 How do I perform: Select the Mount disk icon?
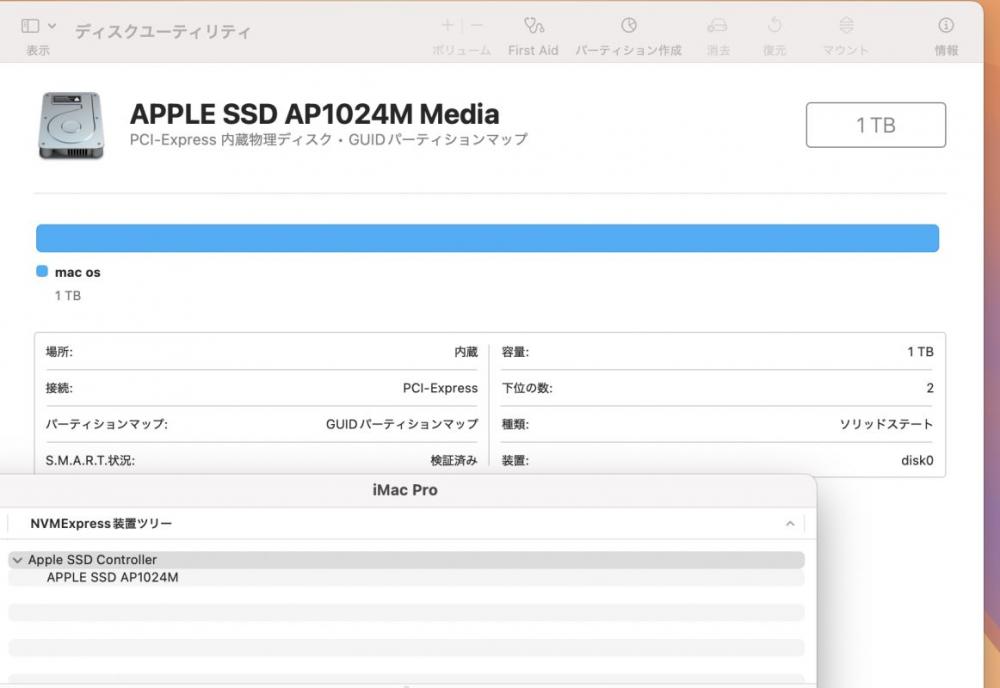pyautogui.click(x=846, y=26)
